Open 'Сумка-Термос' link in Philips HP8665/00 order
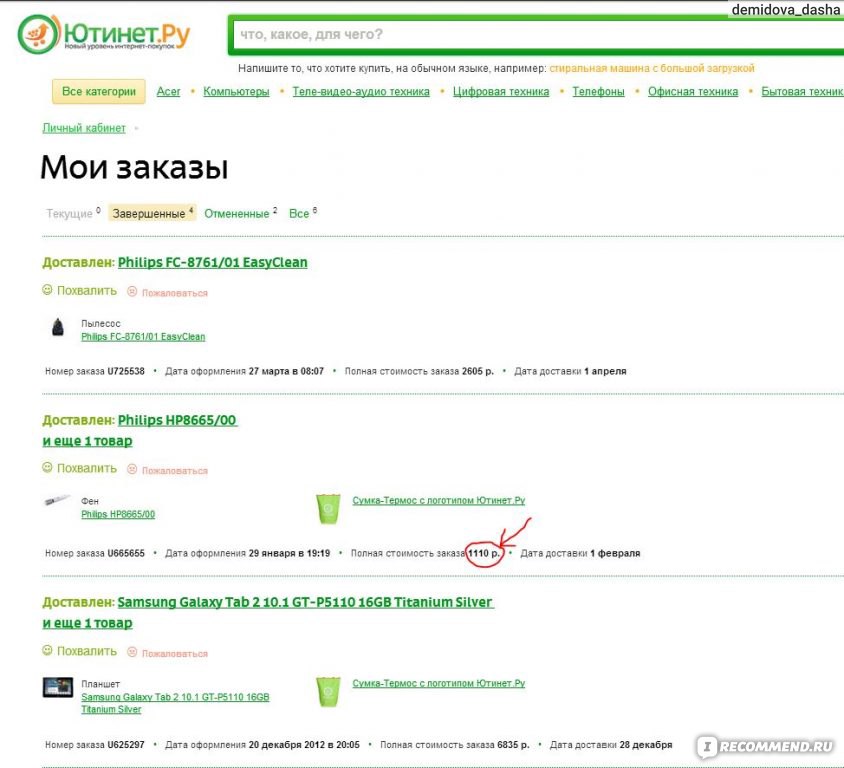 [x=439, y=501]
